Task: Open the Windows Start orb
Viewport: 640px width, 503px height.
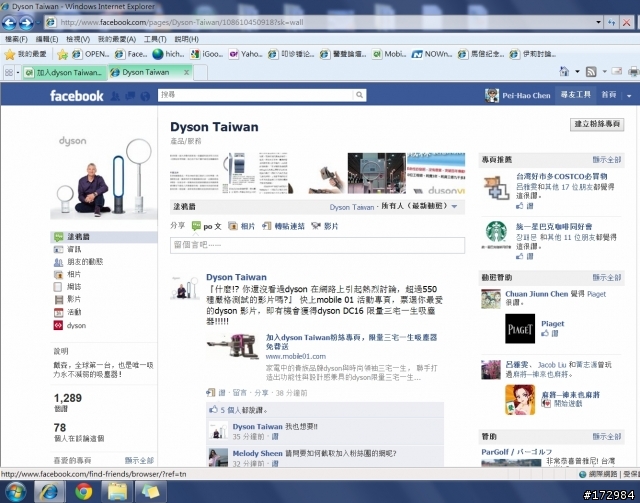Action: [16, 492]
